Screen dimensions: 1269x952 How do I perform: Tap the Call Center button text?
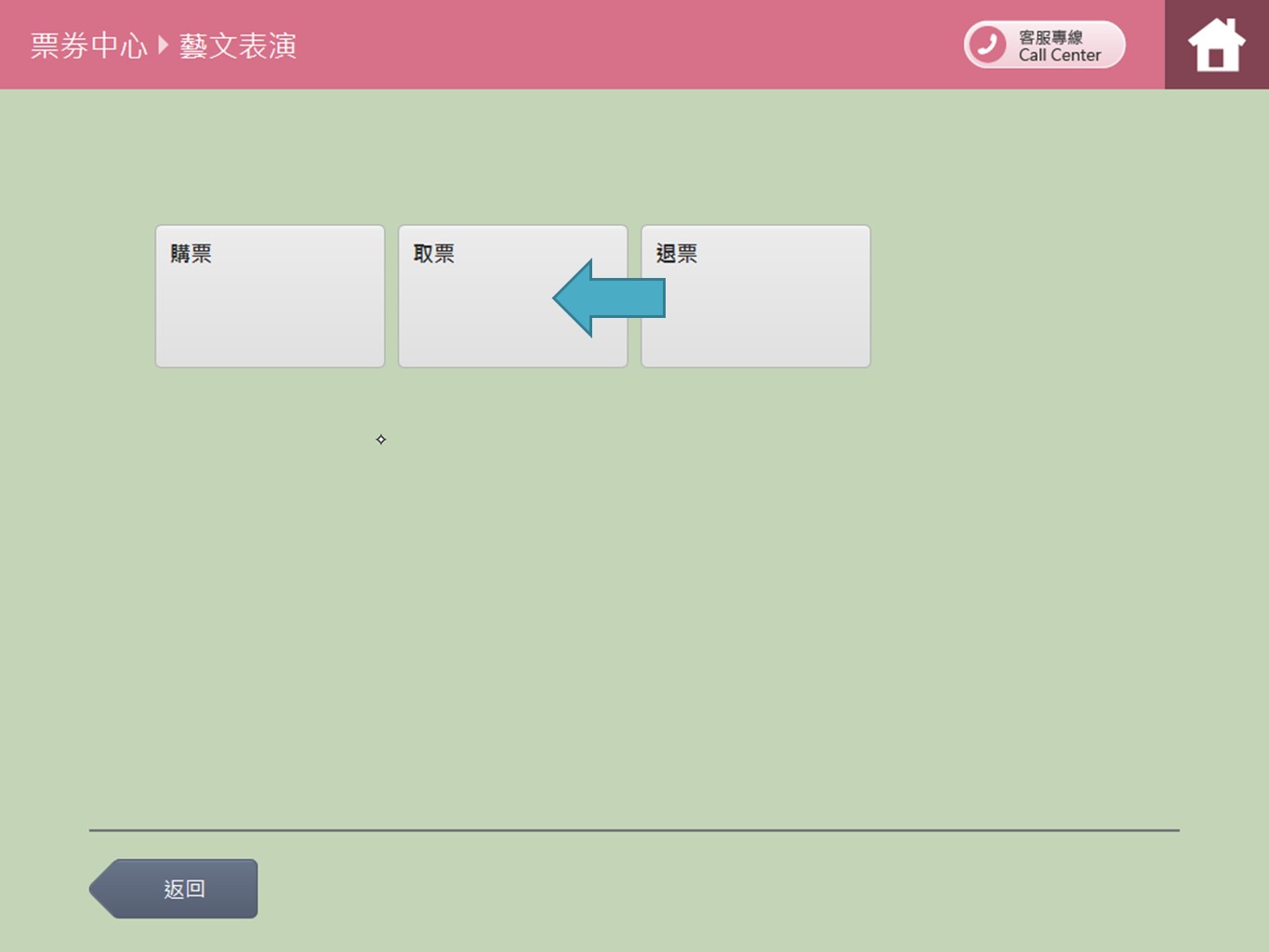[x=1059, y=56]
